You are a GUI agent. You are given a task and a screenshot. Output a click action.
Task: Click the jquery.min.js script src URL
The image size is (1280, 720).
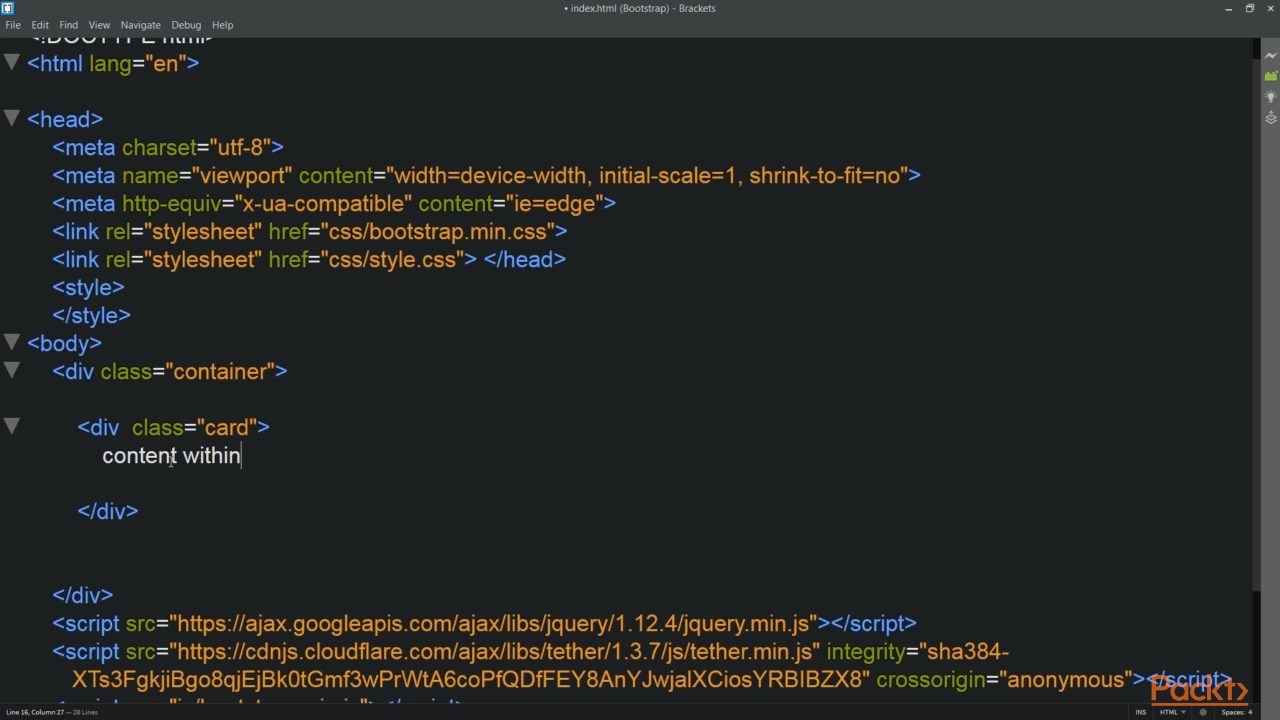(493, 623)
